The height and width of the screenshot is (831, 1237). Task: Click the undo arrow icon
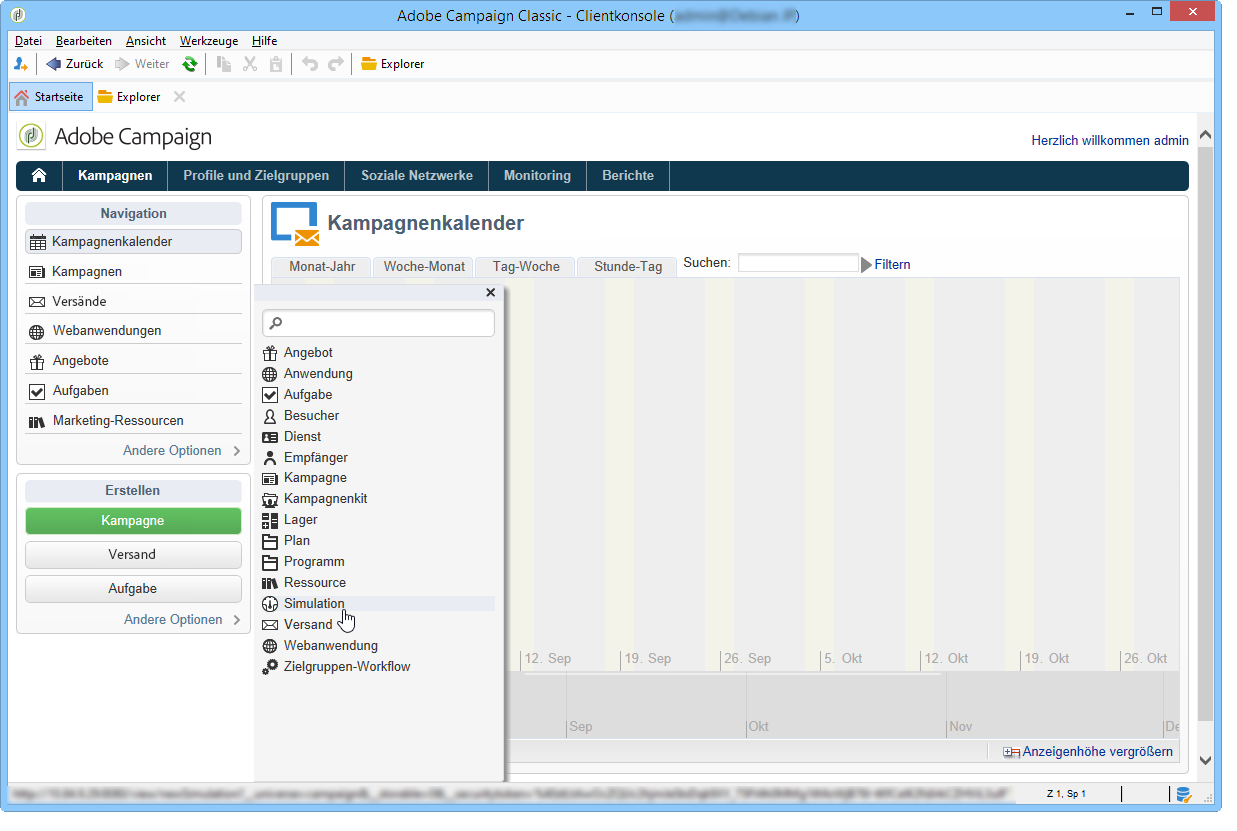click(310, 64)
